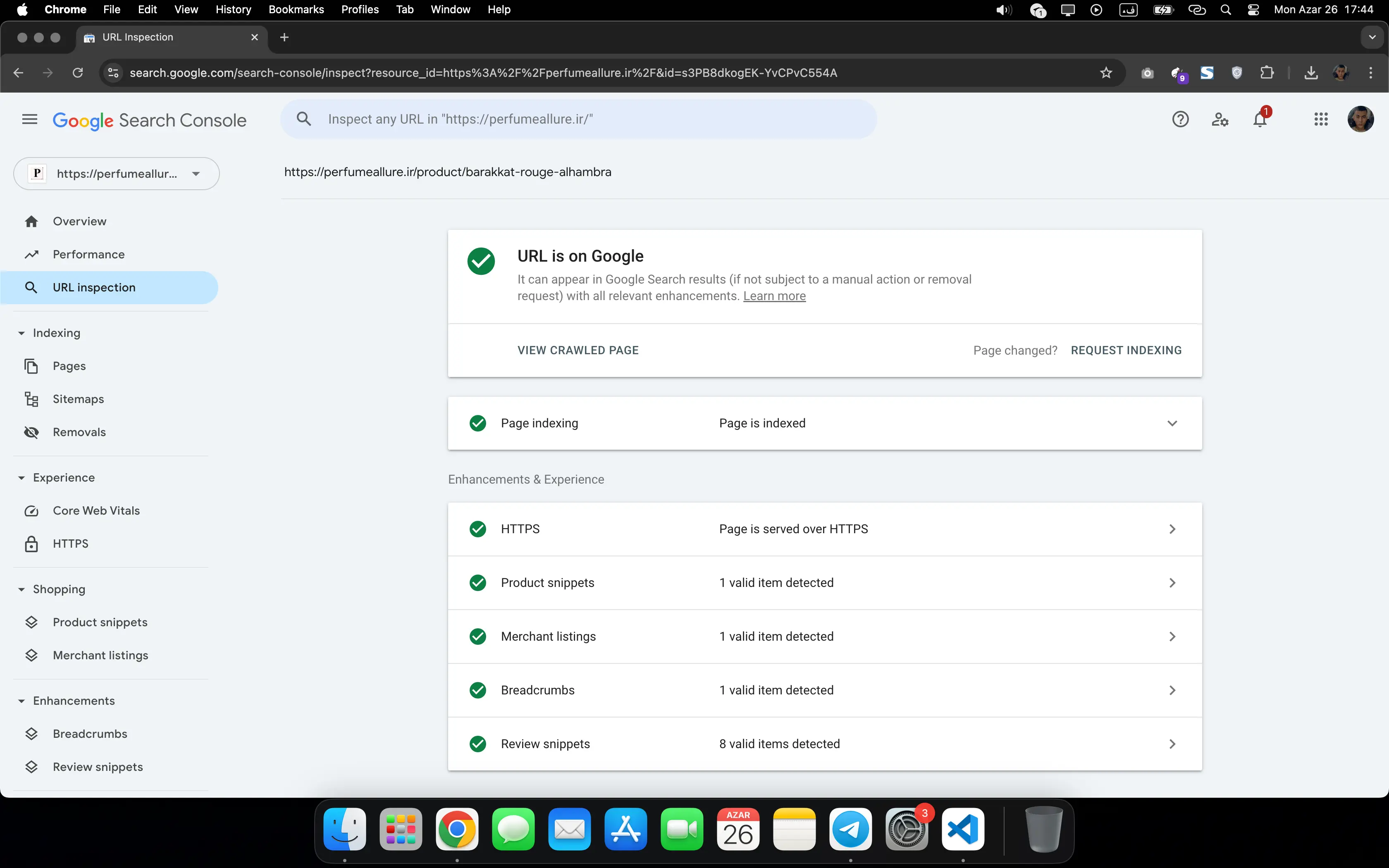Click the Chrome address bar URL

click(x=483, y=73)
